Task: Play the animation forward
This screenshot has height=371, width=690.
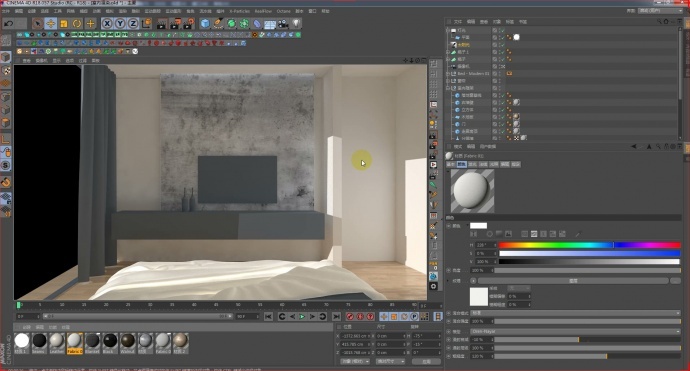Action: (302, 316)
